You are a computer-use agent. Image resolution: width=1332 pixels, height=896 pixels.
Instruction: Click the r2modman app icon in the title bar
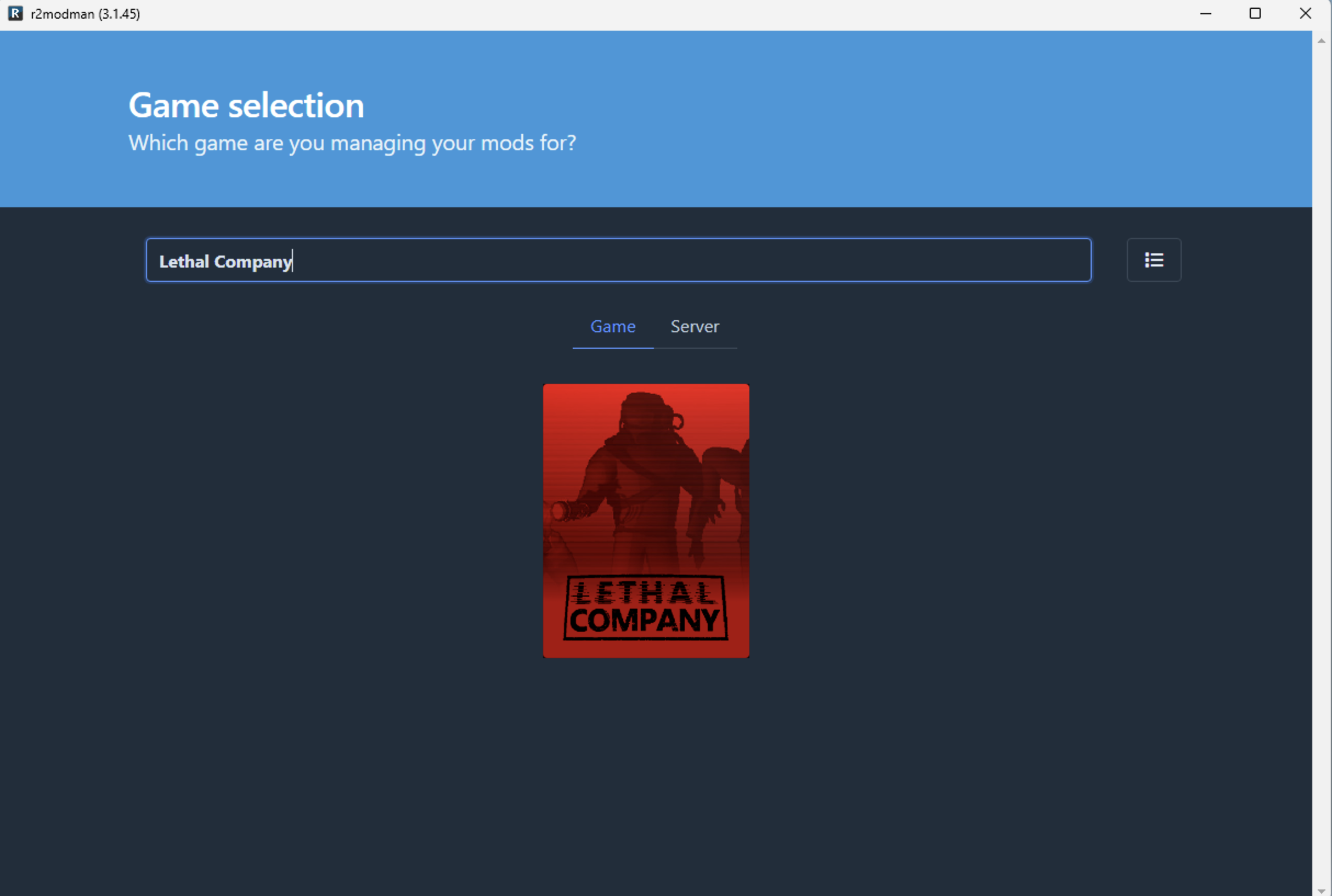(x=15, y=13)
